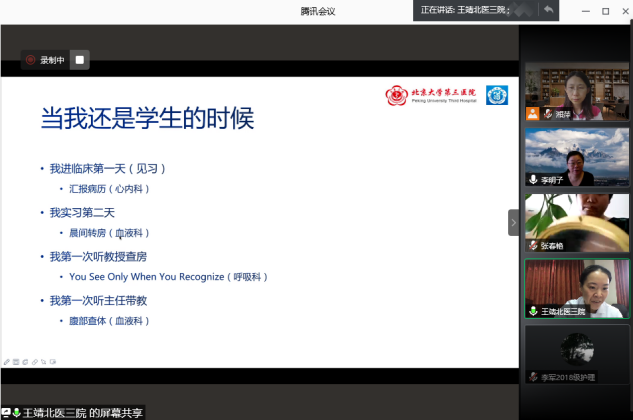The width and height of the screenshot is (633, 420).
Task: Collapse participant panel with the side chevron
Action: coord(514,223)
